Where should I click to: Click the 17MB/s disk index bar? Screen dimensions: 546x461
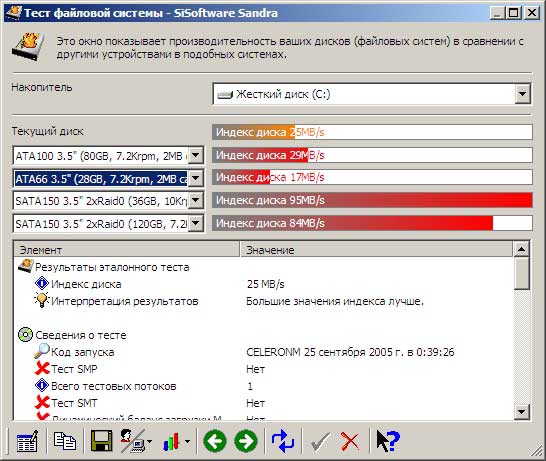click(x=372, y=177)
